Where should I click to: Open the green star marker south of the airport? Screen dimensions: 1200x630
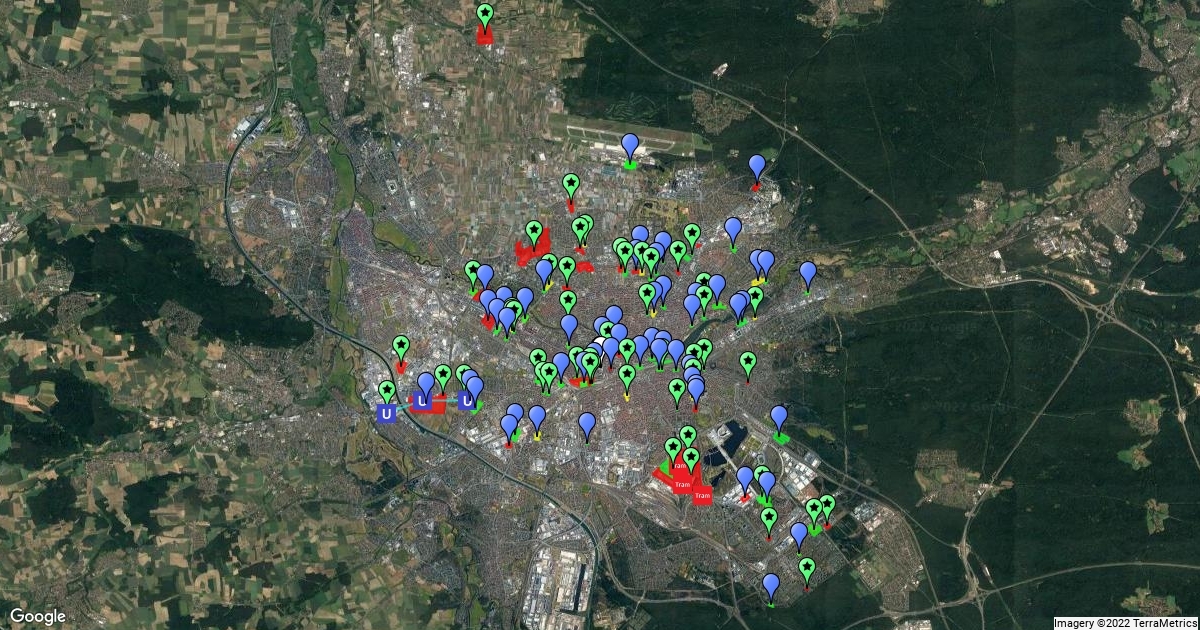pos(571,186)
